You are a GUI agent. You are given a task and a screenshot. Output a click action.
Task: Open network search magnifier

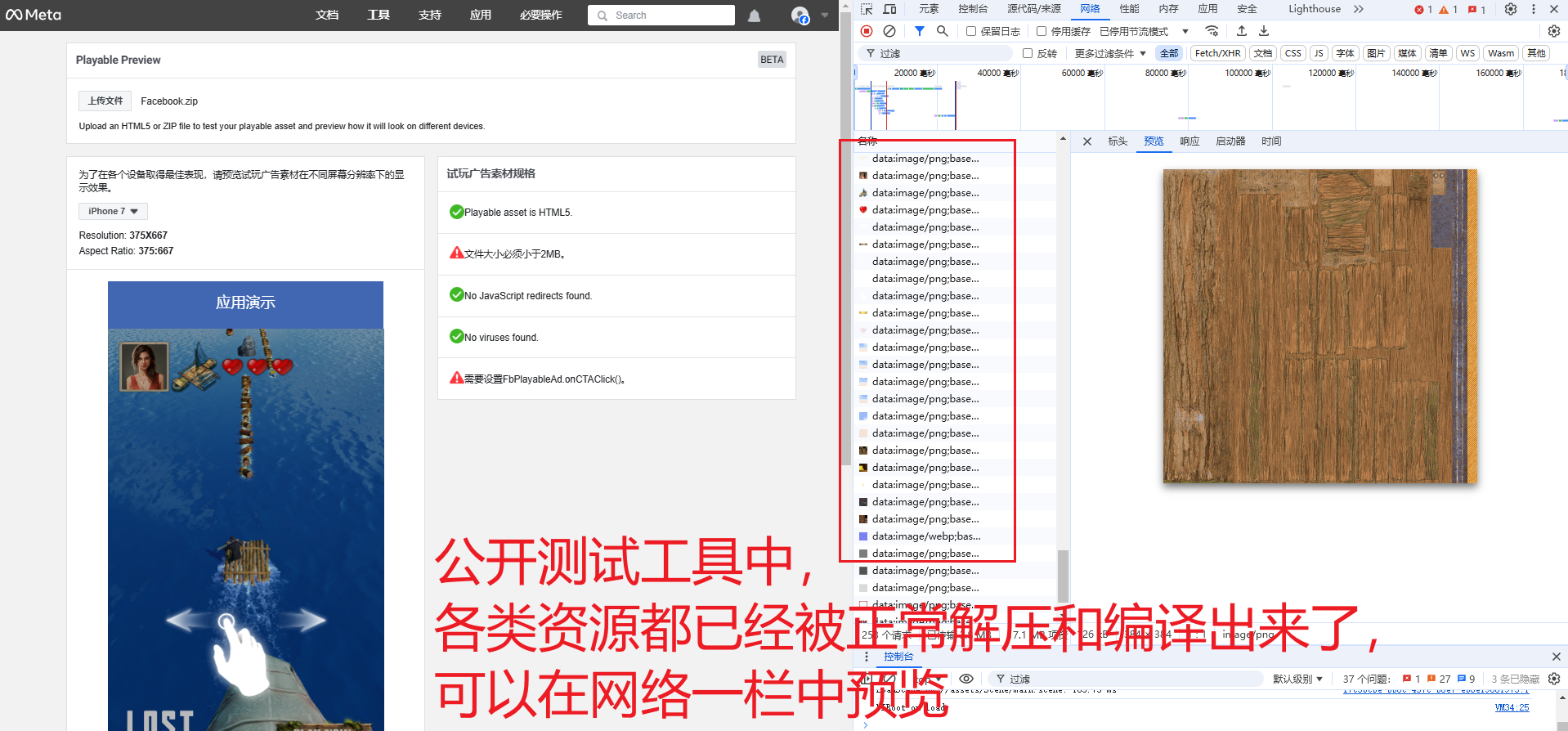(942, 31)
